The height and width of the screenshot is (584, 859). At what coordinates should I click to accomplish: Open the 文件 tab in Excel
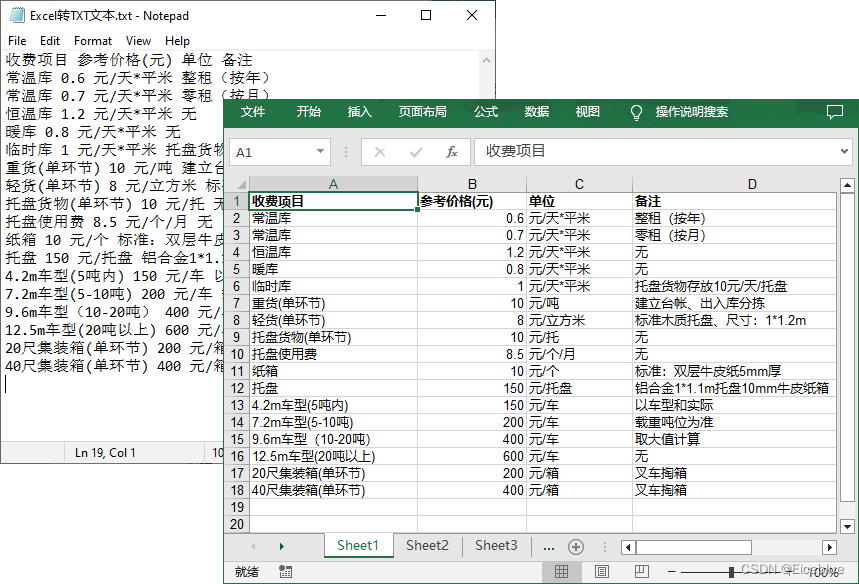tap(253, 112)
